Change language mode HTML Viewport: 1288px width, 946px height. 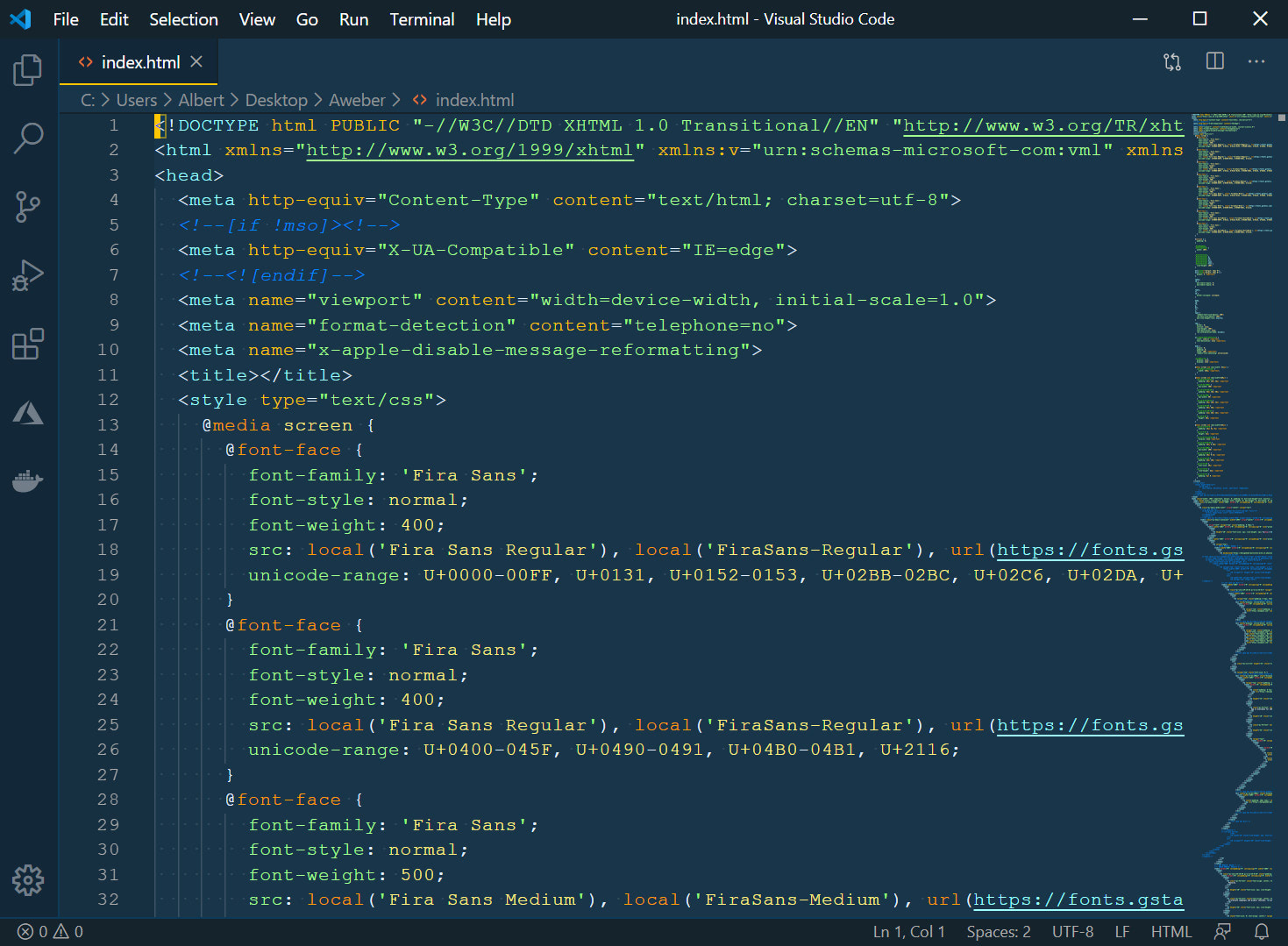[1171, 932]
